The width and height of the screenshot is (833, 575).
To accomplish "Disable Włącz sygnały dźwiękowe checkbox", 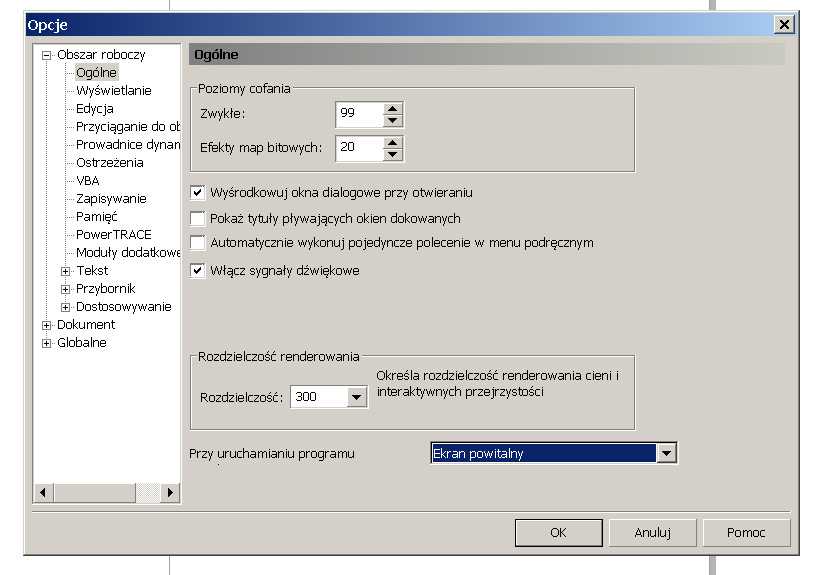I will click(x=197, y=270).
